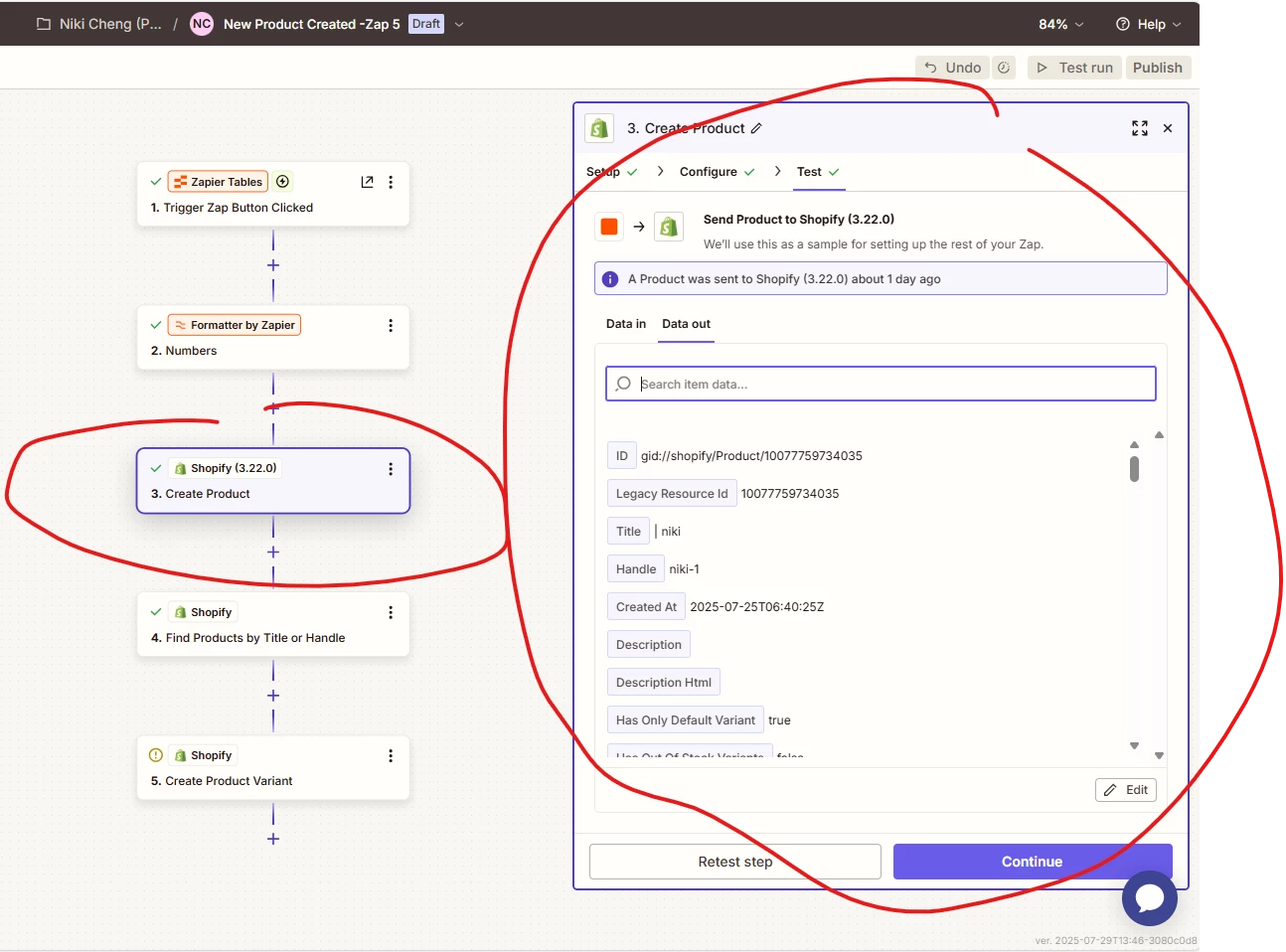Click the Edit button
The height and width of the screenshot is (952, 1286).
point(1126,790)
